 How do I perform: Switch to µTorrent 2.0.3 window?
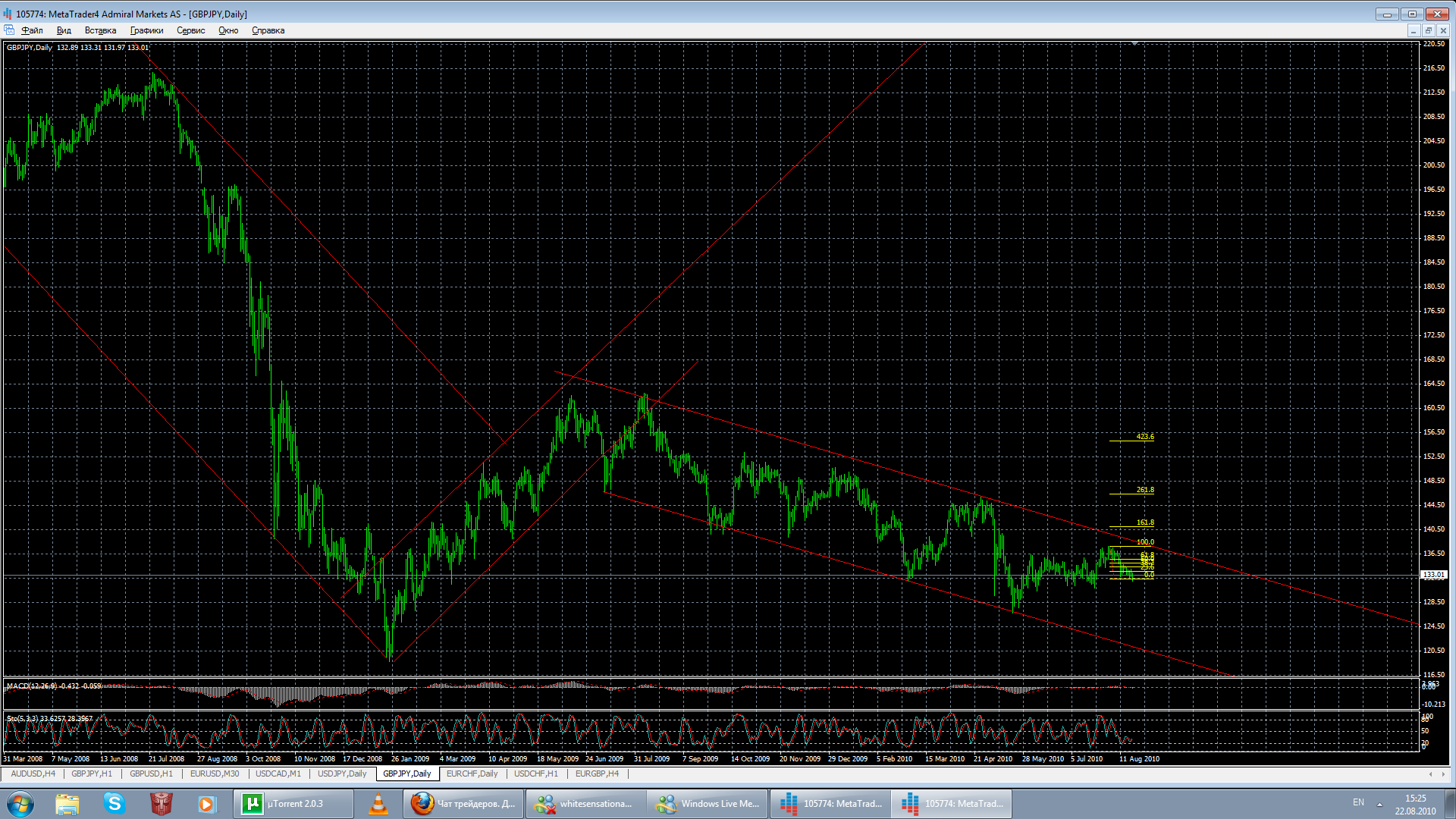coord(293,803)
